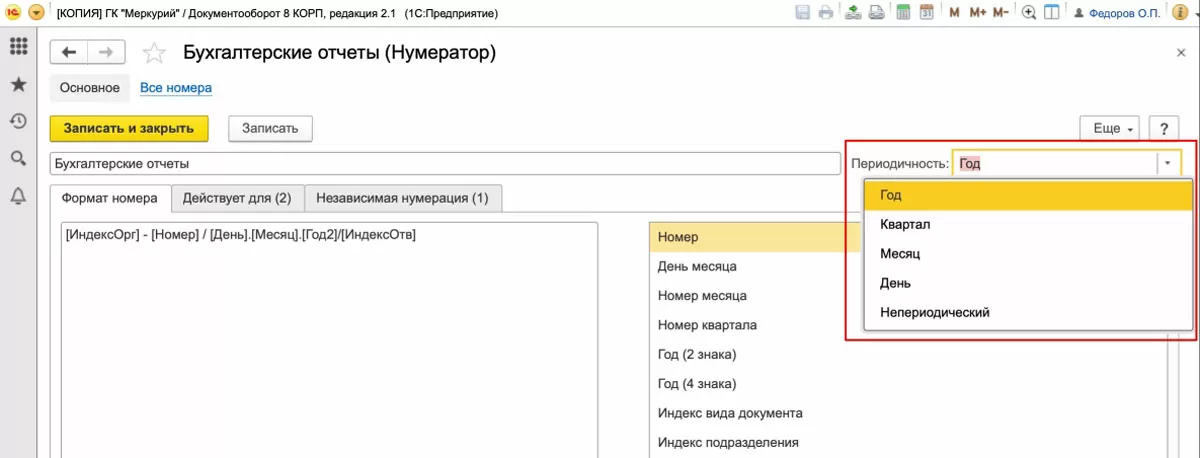Open notifications bell in sidebar
This screenshot has width=1200, height=458.
18,195
